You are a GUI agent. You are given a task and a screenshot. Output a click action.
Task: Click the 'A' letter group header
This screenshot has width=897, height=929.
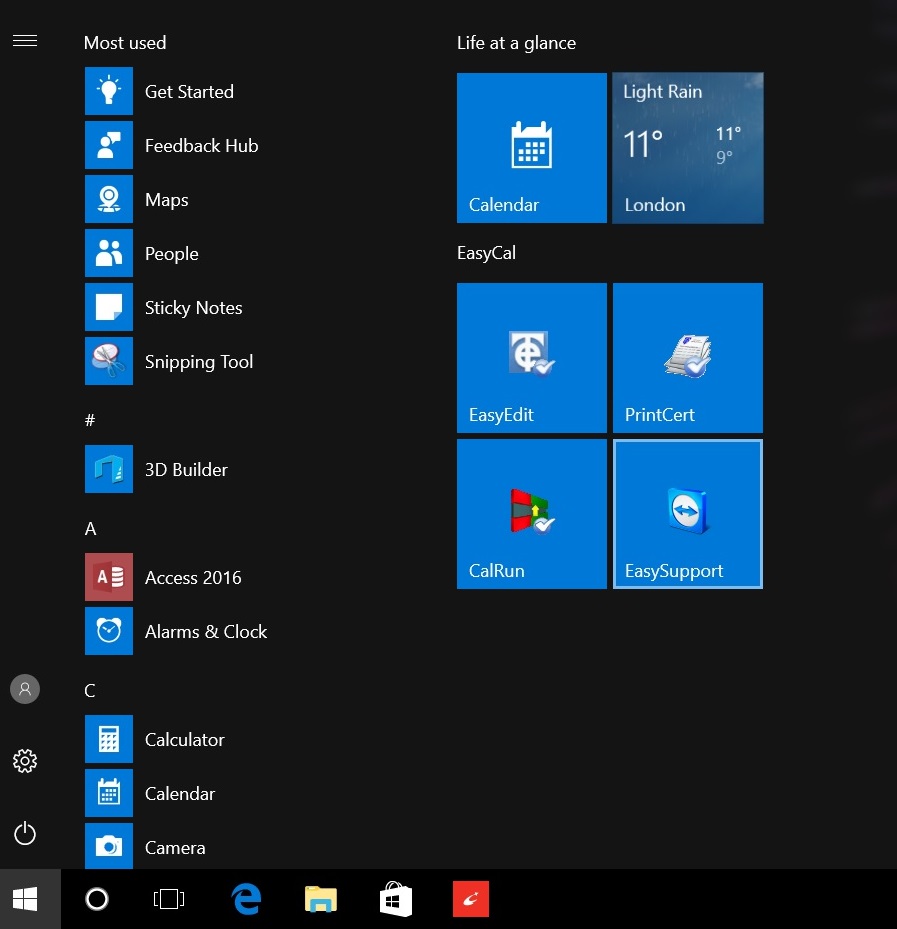(x=90, y=529)
